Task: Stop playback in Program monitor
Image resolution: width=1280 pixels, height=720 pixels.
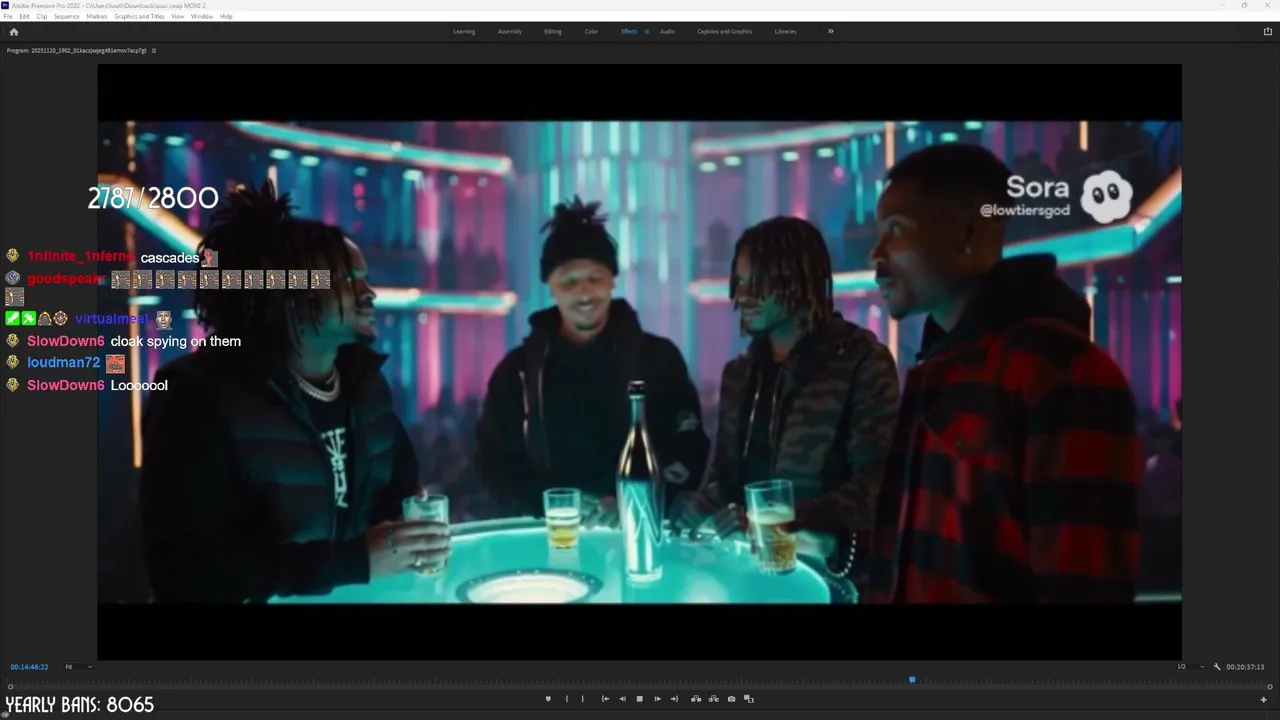Action: coord(640,699)
